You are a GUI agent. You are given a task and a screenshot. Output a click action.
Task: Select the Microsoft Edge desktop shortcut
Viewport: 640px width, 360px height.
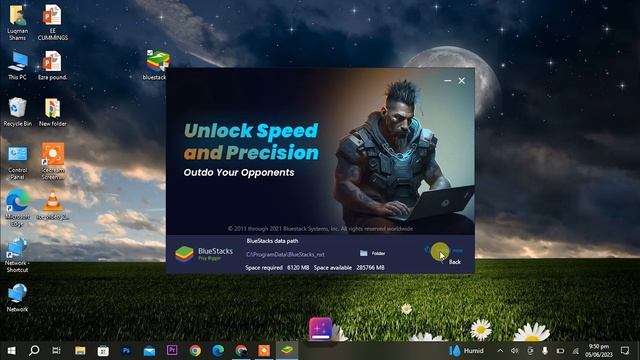17,208
